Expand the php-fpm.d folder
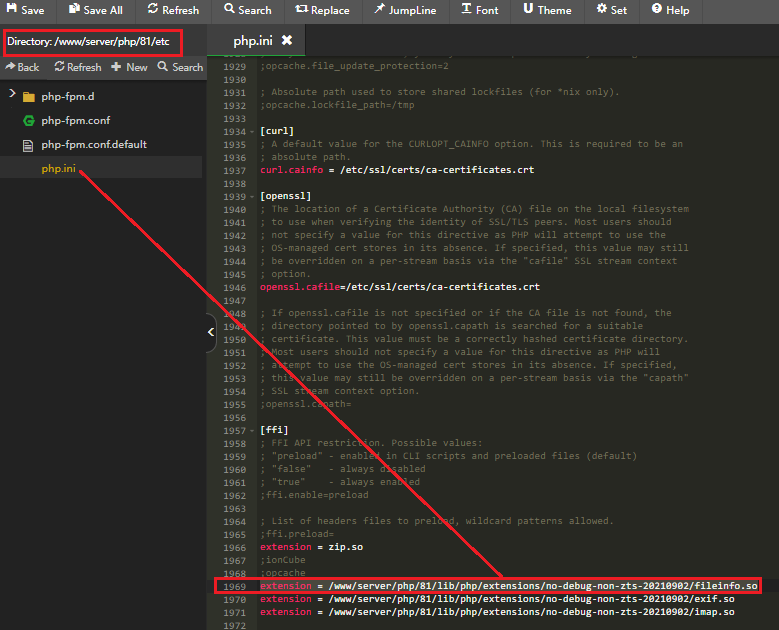779x630 pixels. click(x=12, y=95)
